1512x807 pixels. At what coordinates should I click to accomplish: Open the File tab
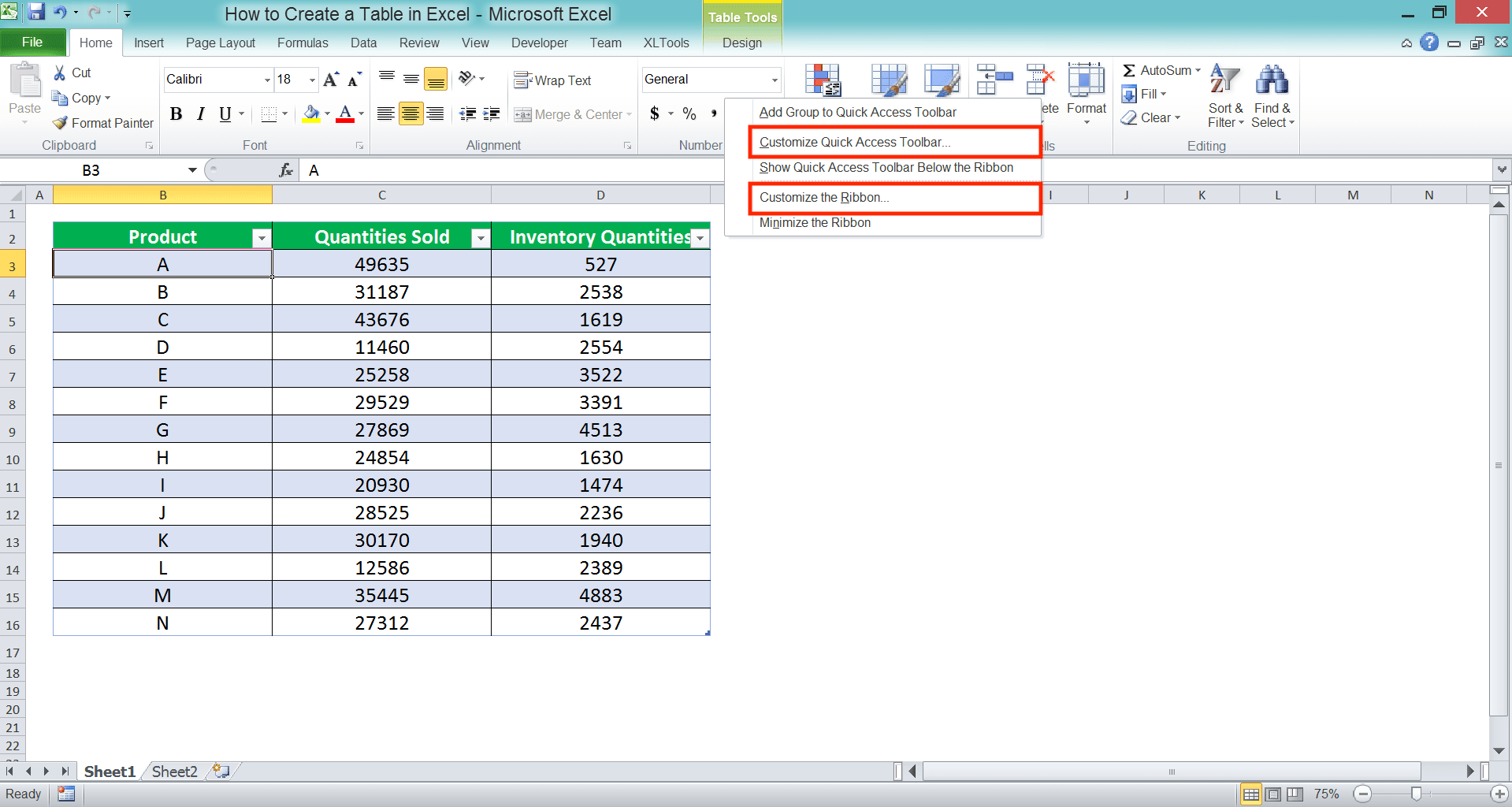click(32, 43)
